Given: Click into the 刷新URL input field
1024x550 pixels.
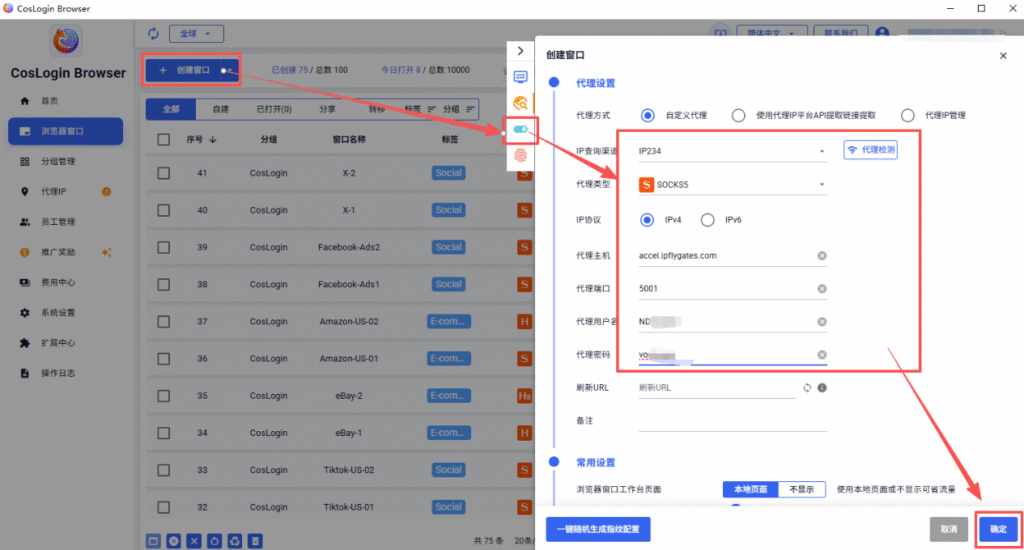Looking at the screenshot, I should (718, 388).
